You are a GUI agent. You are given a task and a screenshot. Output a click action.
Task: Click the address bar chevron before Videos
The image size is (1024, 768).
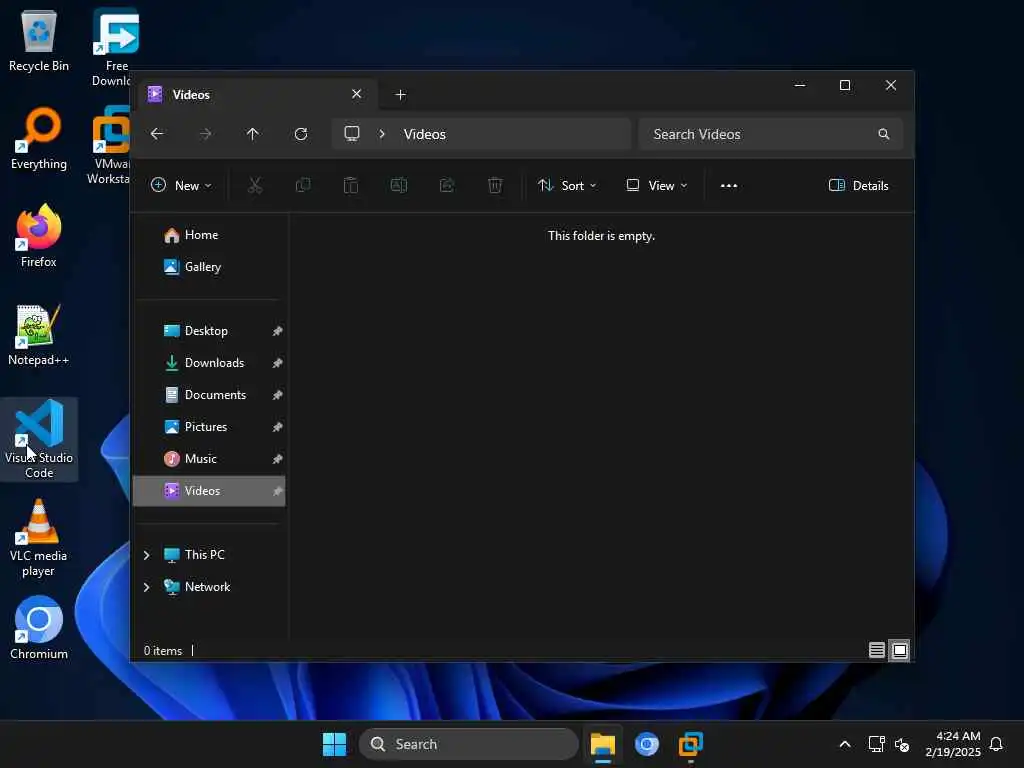coord(382,134)
